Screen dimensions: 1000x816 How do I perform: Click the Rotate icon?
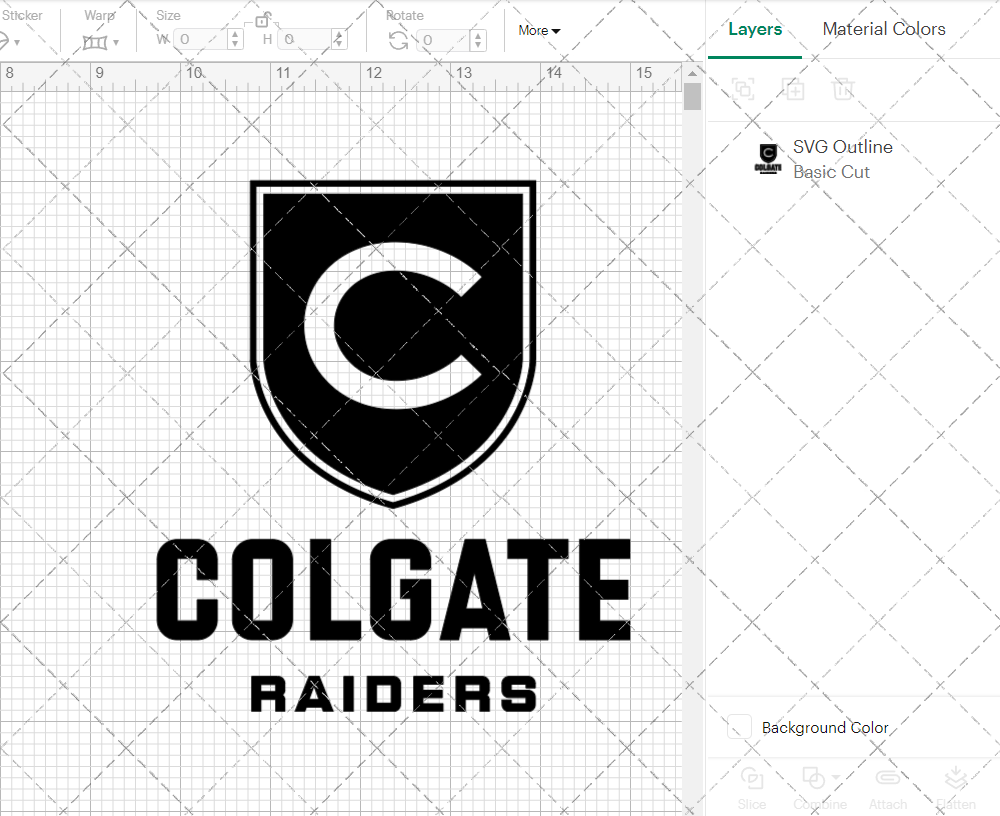pyautogui.click(x=399, y=41)
